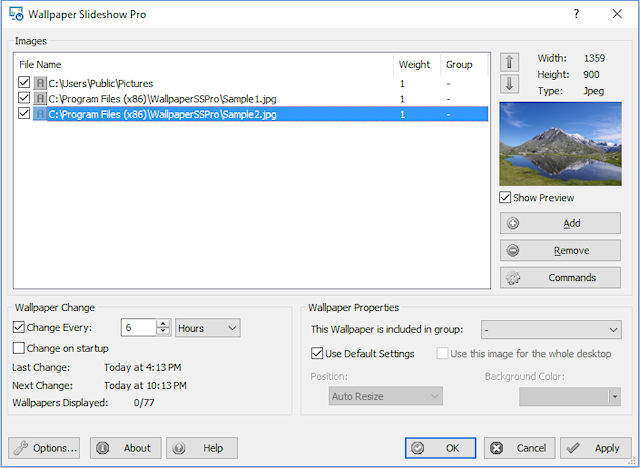
Task: Sort by the Group column header
Action: click(464, 64)
